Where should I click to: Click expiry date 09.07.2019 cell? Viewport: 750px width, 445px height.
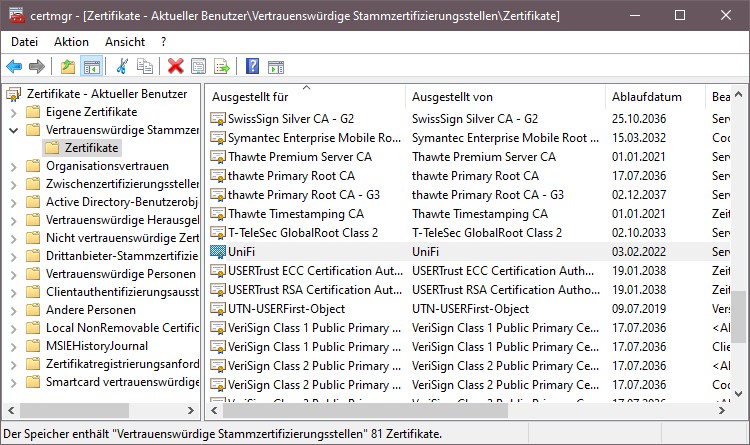[639, 309]
